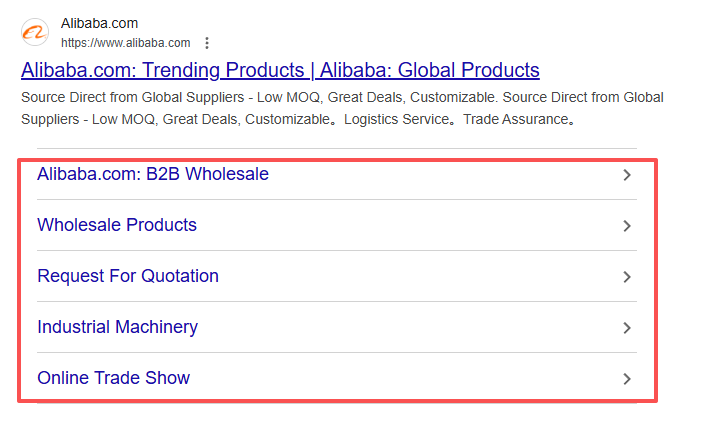Open the Request For Quotation sitelink
The image size is (714, 423).
point(128,276)
